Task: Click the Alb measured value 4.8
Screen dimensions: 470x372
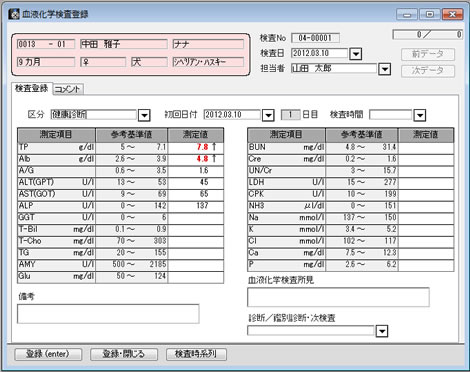Action: point(196,159)
